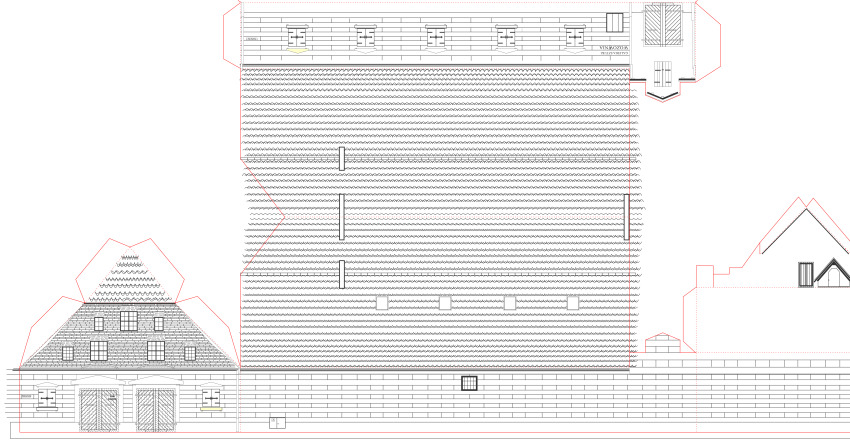Click the rightmost shuttered window in top strip
Image resolution: width=850 pixels, height=440 pixels.
pyautogui.click(x=574, y=37)
